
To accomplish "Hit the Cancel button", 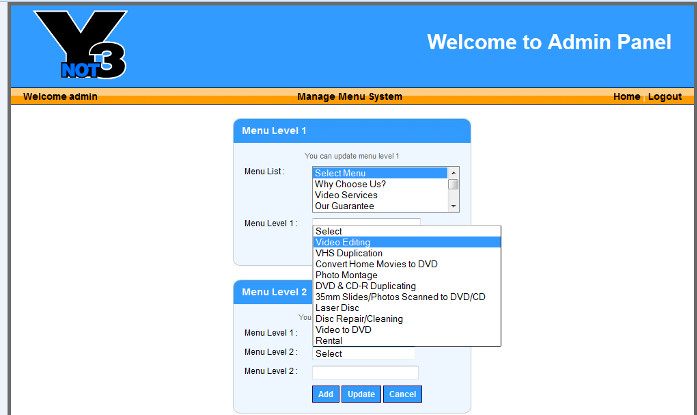I will pos(402,394).
